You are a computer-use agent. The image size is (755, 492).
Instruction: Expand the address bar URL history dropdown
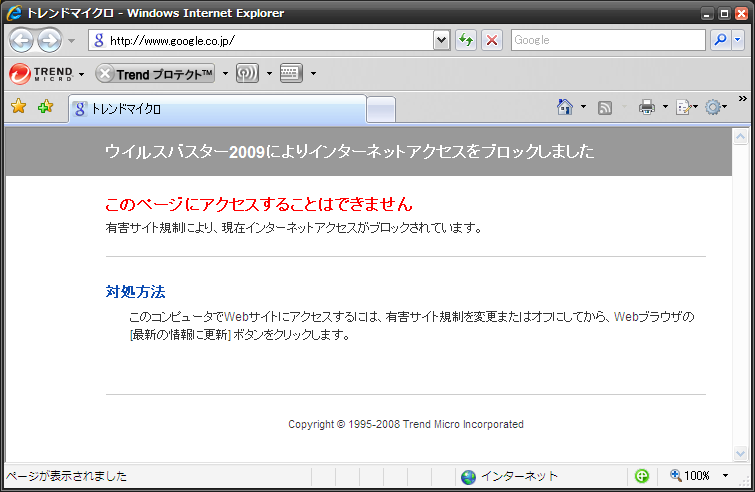click(x=442, y=40)
